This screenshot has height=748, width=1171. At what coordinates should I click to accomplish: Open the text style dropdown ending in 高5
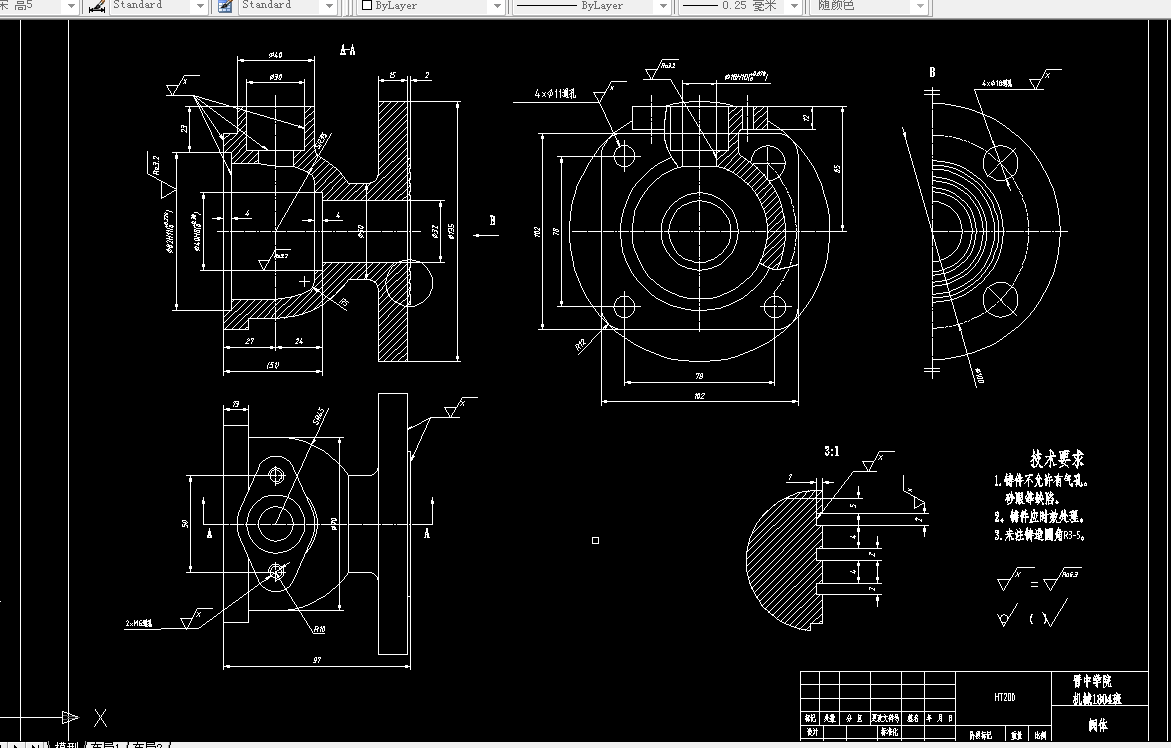72,6
